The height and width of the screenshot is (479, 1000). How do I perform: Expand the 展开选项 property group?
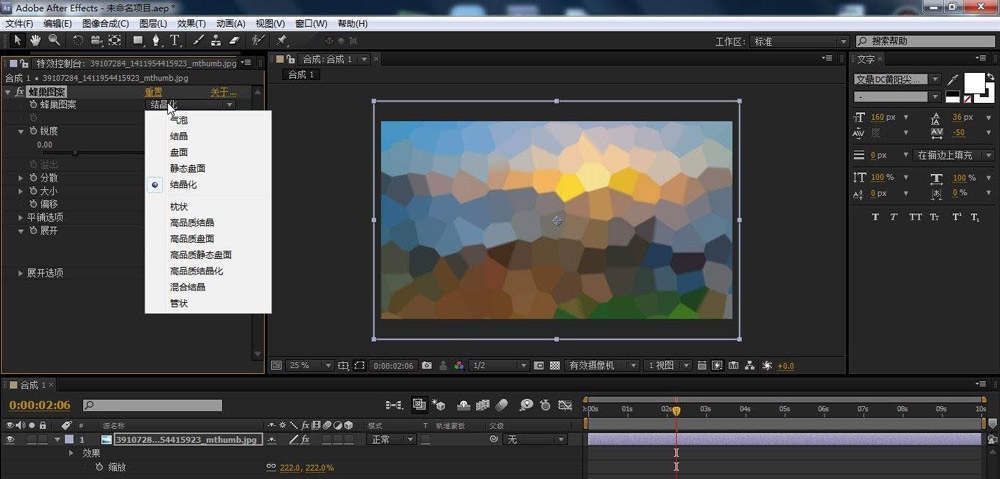tap(21, 273)
